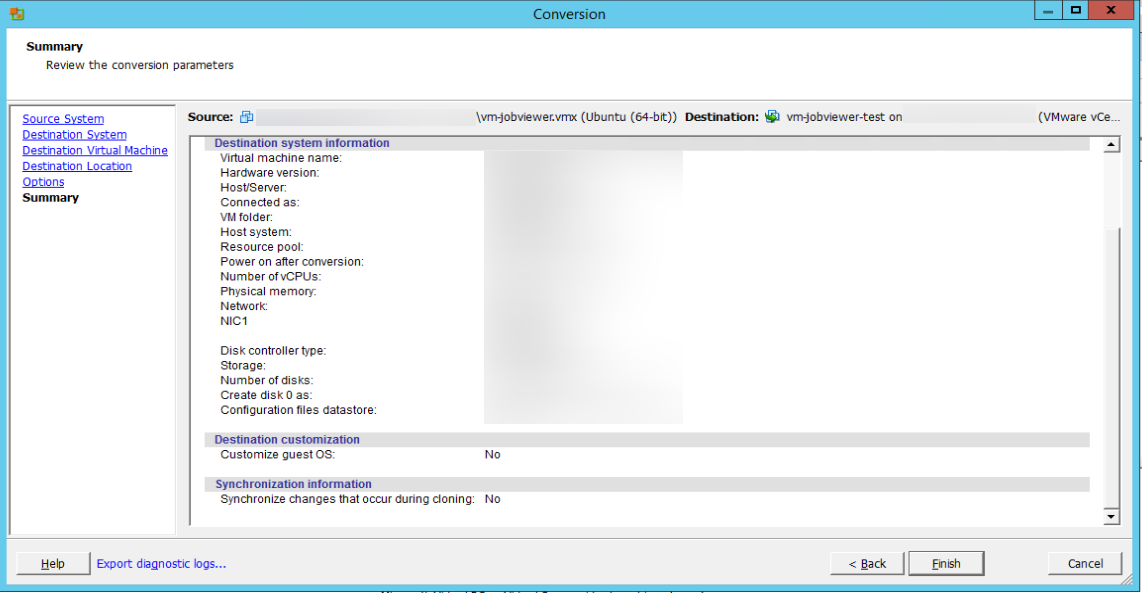1142x593 pixels.
Task: Select the Create disk 0 as row
Action: pyautogui.click(x=266, y=395)
